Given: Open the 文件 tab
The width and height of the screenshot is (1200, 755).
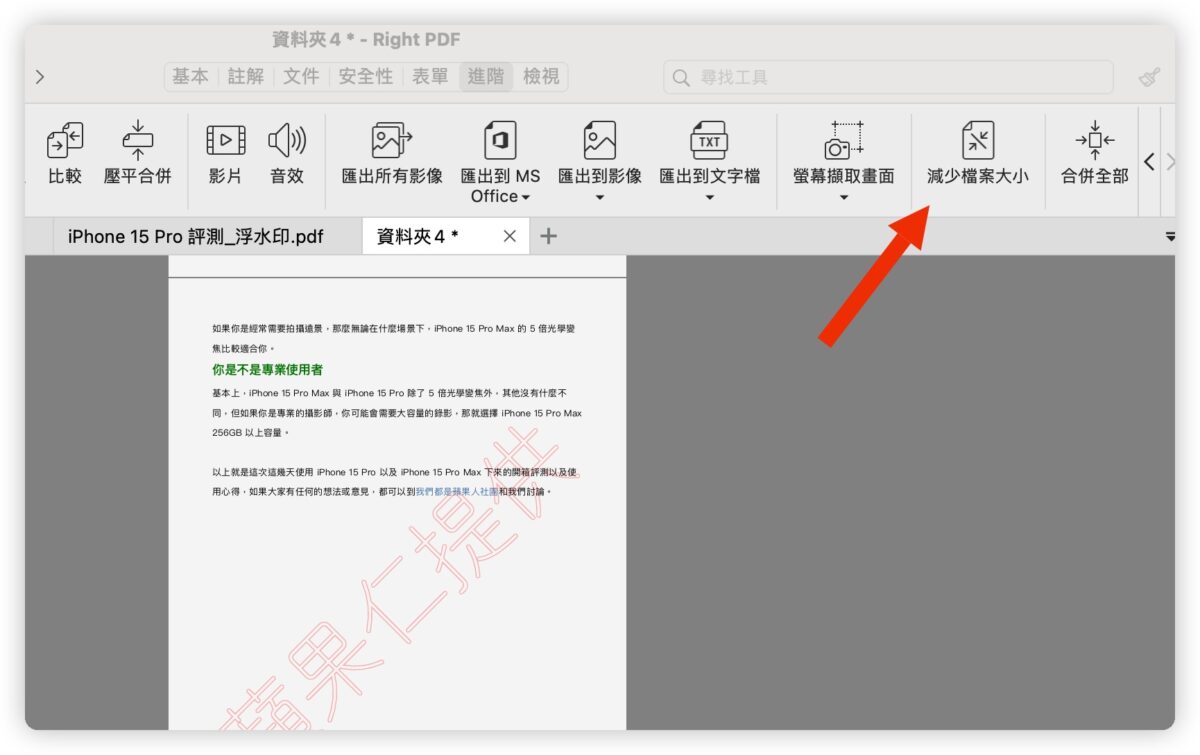Looking at the screenshot, I should (301, 77).
